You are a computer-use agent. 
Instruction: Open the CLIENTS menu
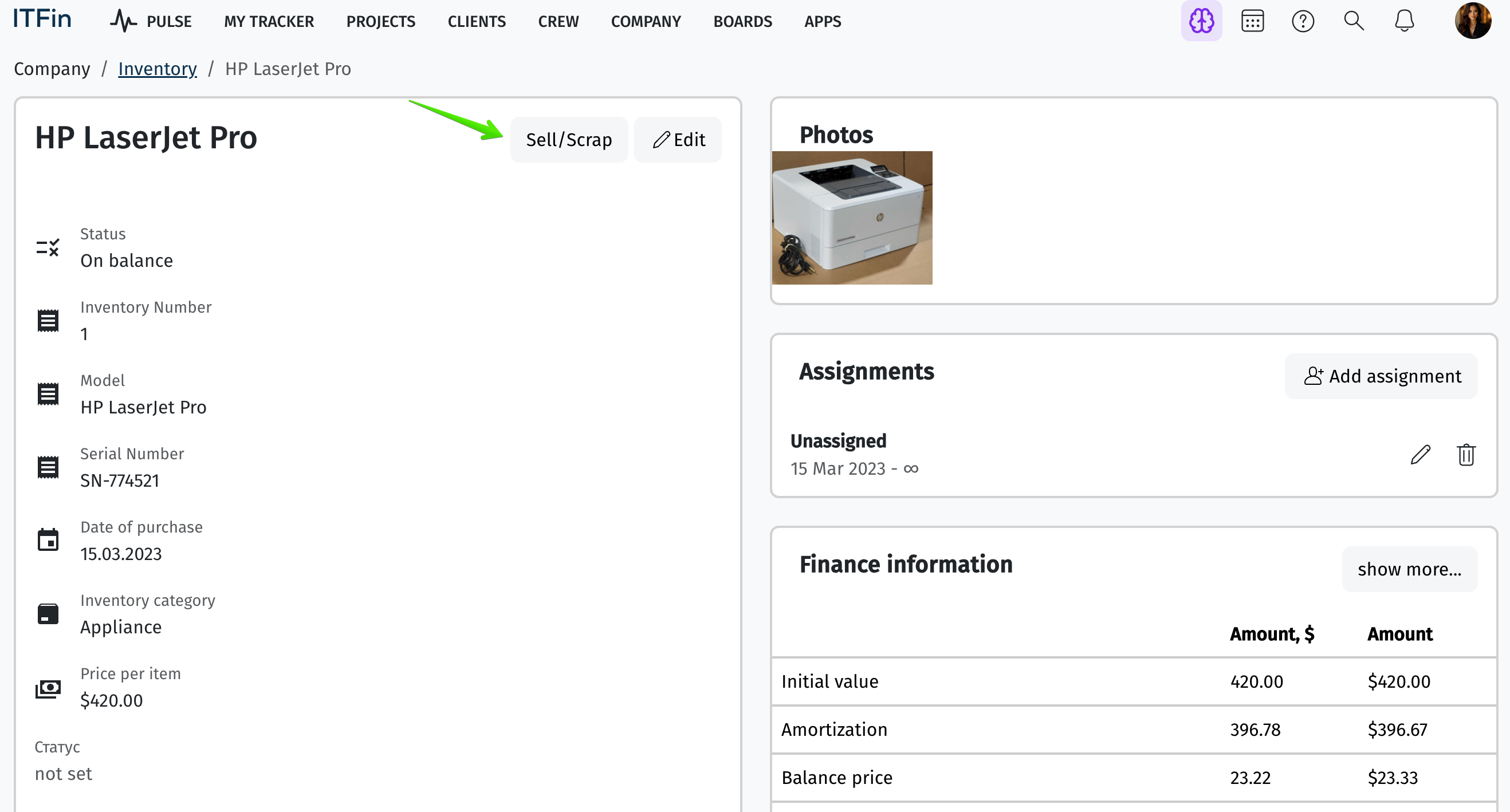point(477,22)
